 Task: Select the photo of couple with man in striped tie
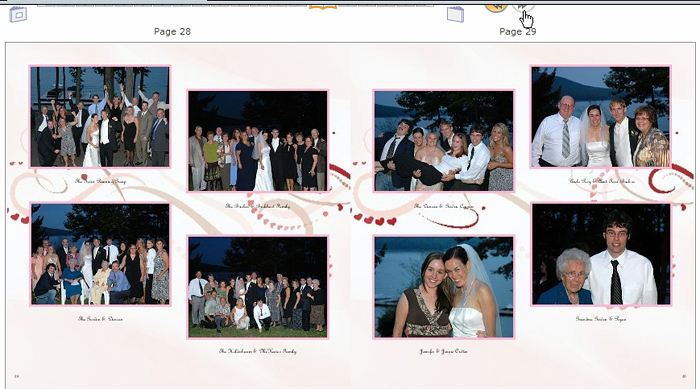pyautogui.click(x=600, y=117)
